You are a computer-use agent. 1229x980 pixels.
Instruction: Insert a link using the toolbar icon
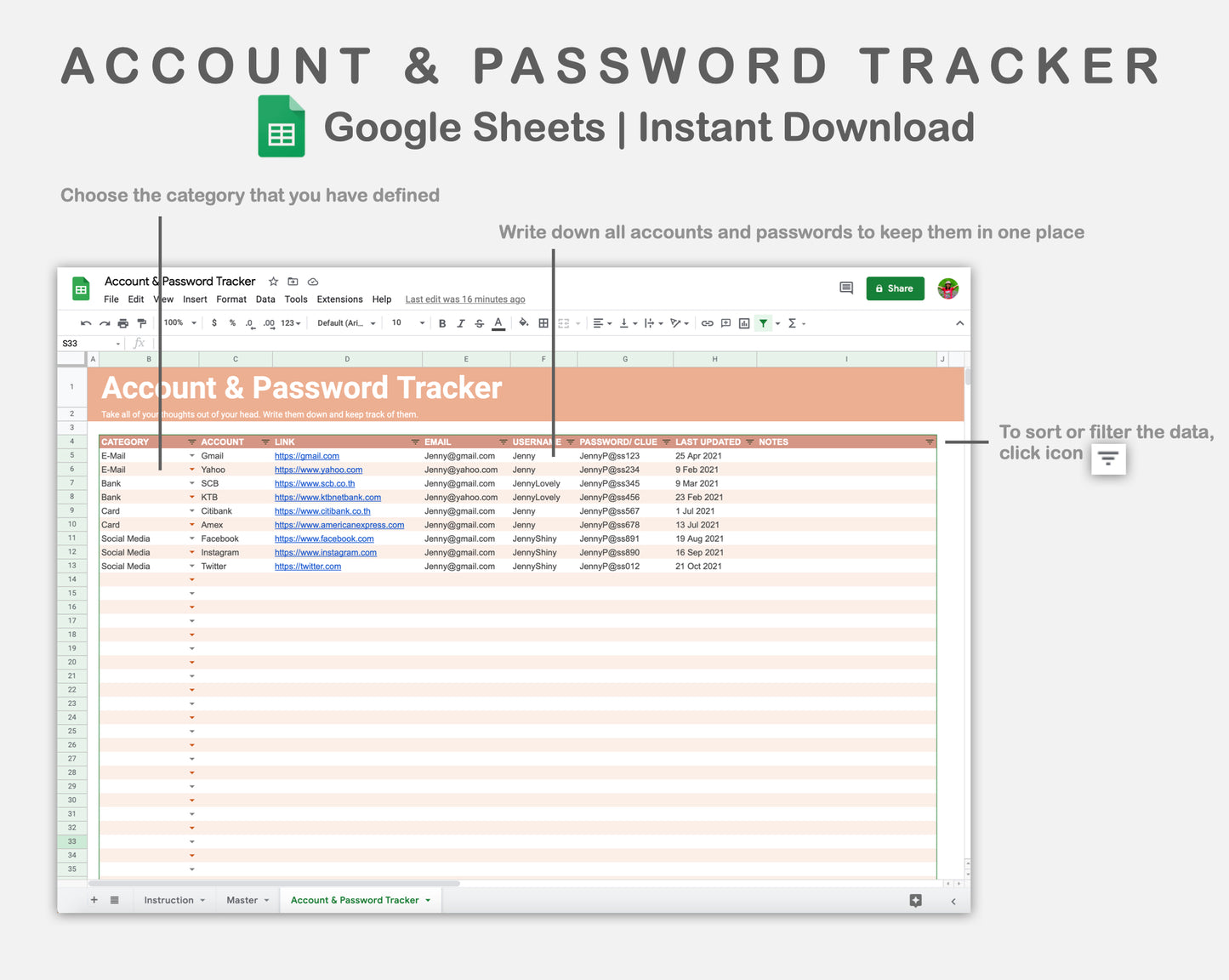click(x=707, y=323)
